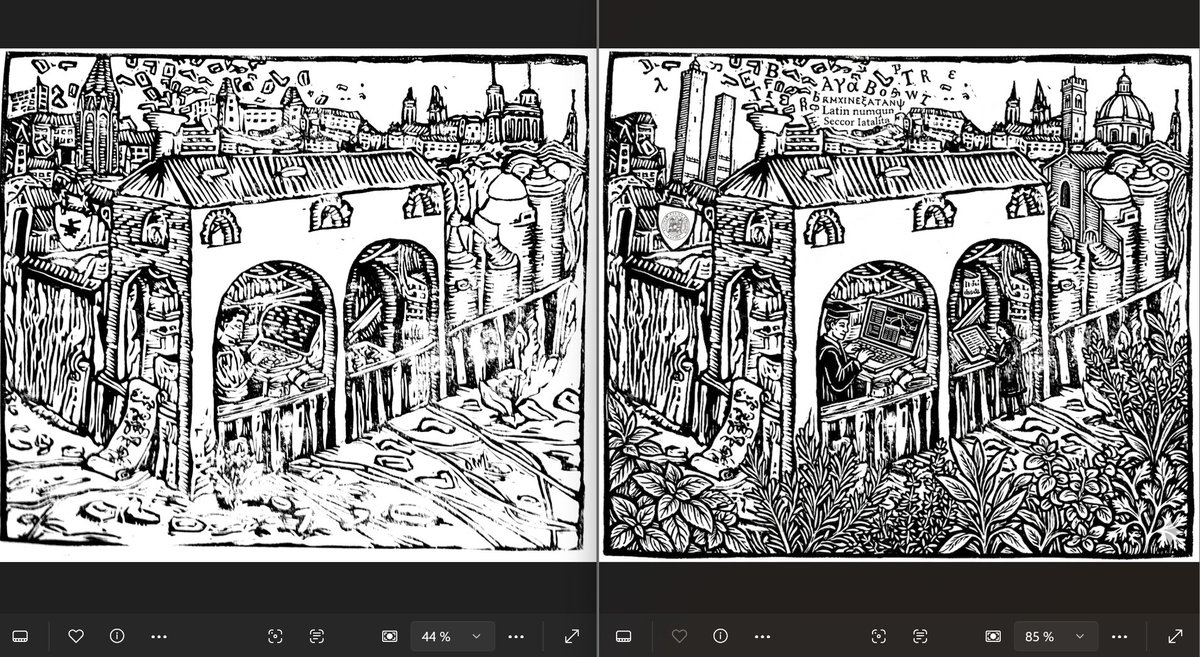The height and width of the screenshot is (657, 1200).
Task: Scan text in the left Photos window
Action: point(317,636)
